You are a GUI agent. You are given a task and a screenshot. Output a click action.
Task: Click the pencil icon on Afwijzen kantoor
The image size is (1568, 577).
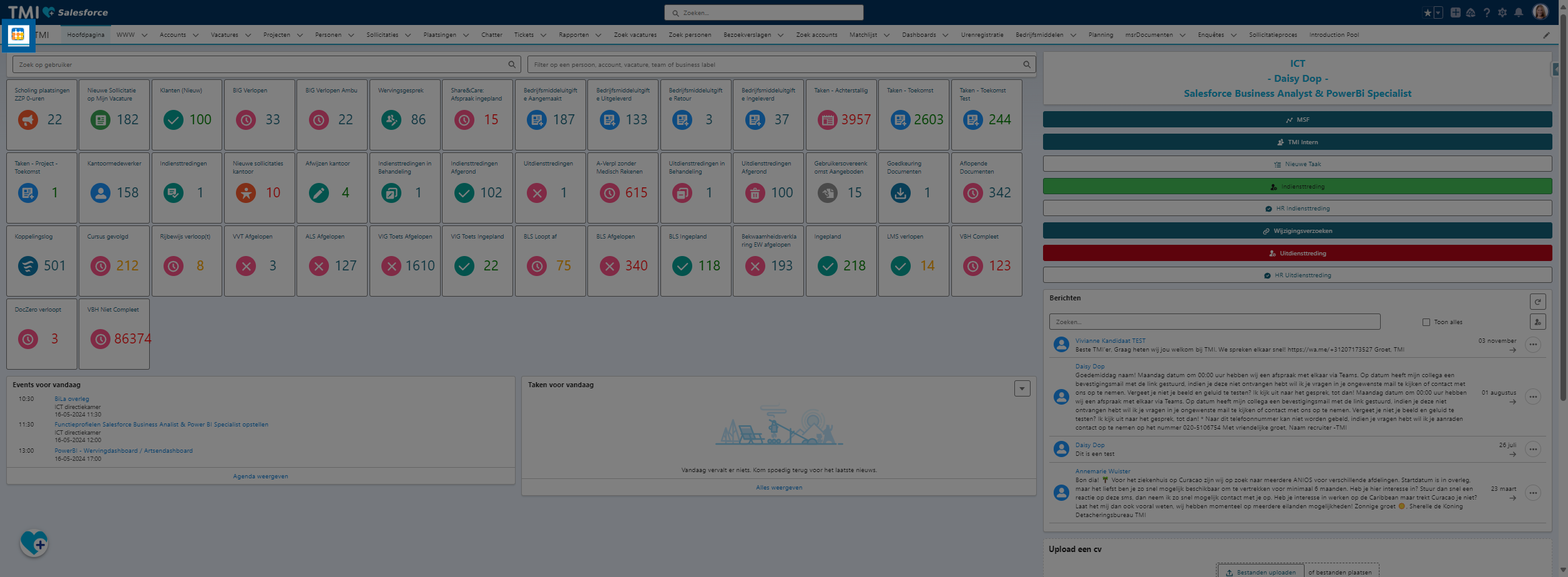(318, 193)
